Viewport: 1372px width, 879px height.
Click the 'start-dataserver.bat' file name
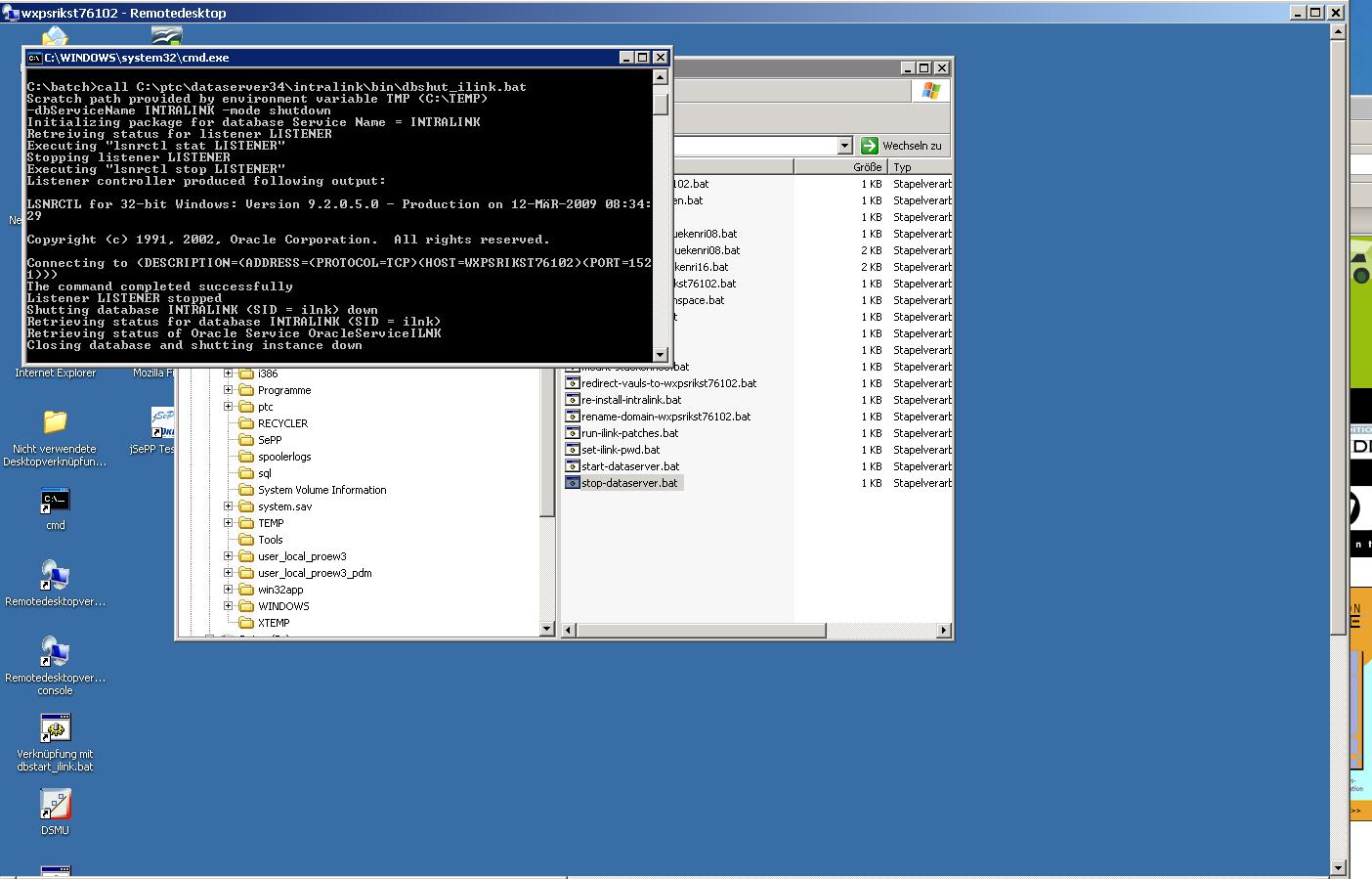click(630, 466)
